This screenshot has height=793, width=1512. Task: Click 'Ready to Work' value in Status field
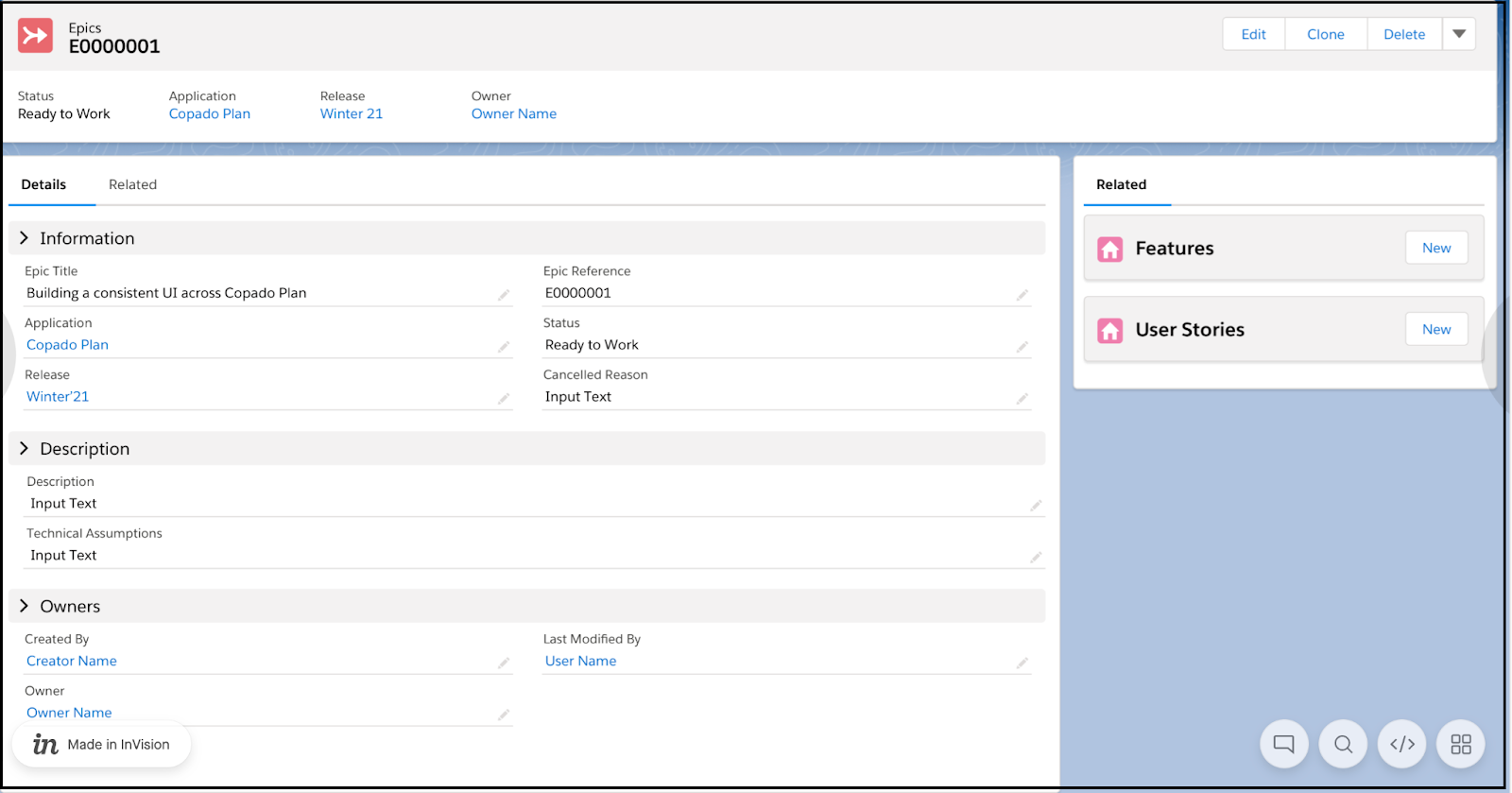pos(592,345)
